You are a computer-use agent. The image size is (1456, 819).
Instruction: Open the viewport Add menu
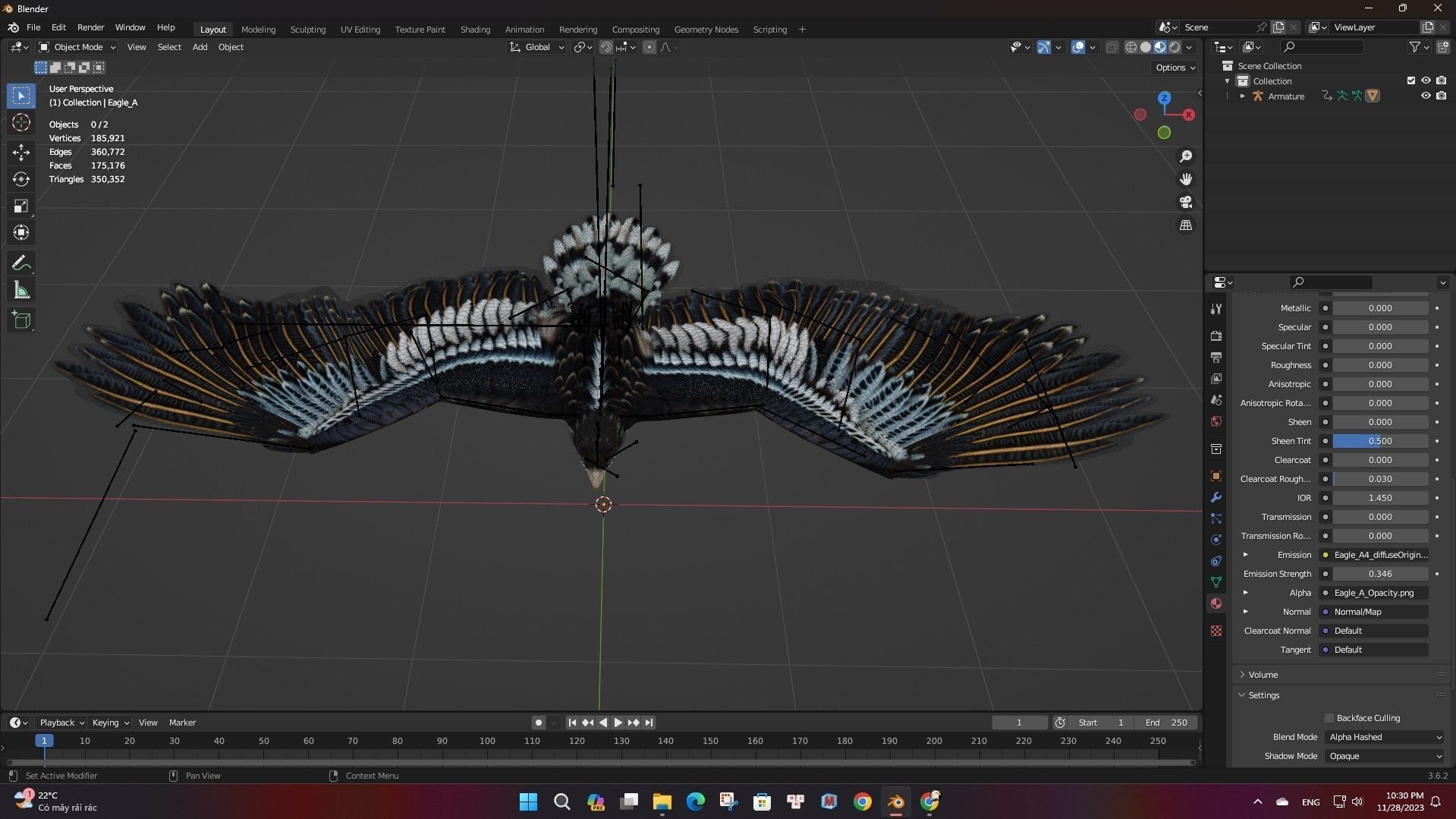[200, 47]
